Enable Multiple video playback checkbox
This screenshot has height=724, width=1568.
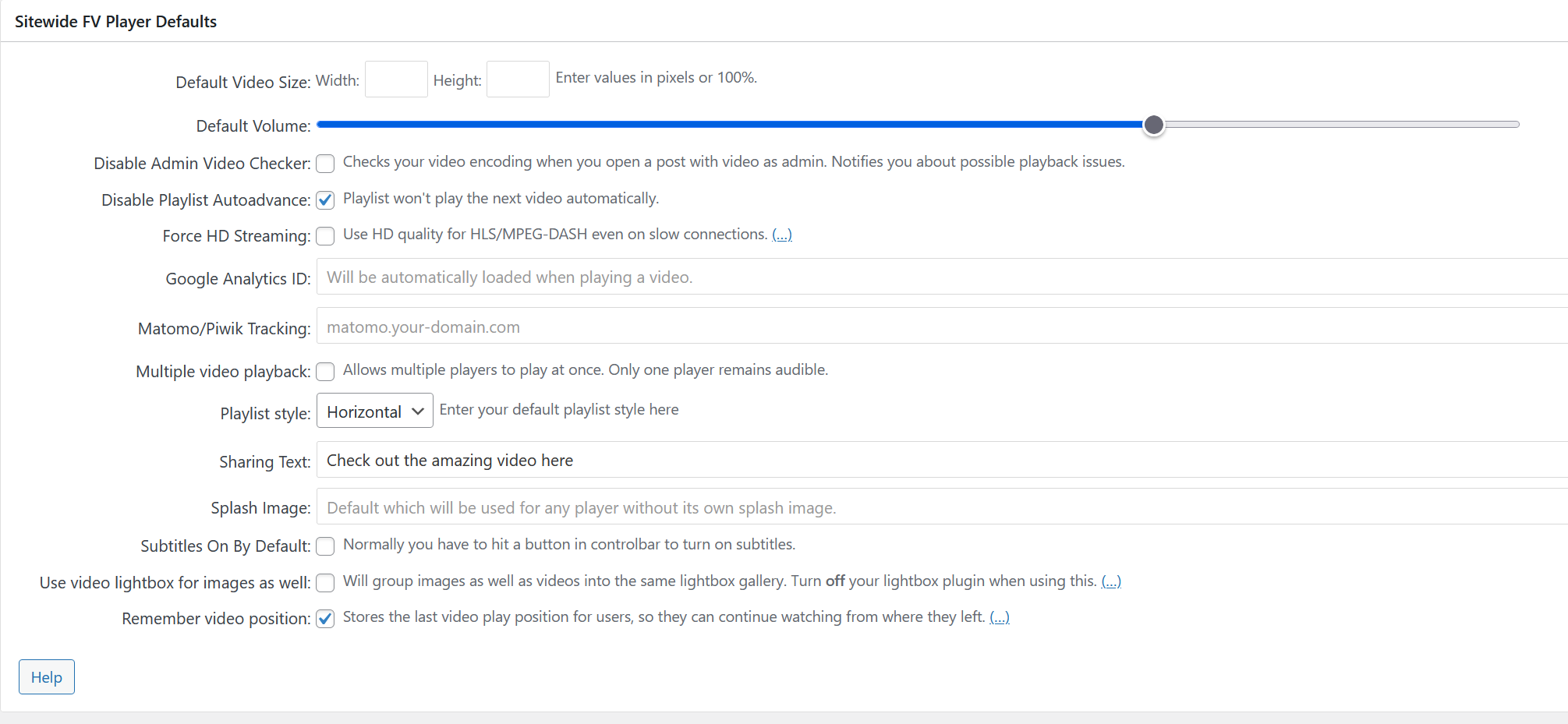(x=325, y=372)
